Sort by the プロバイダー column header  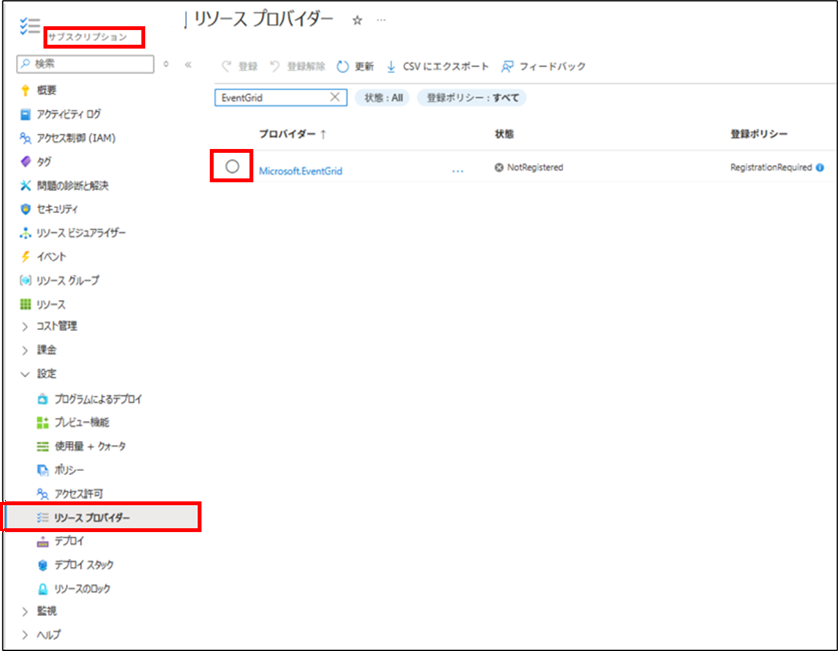coord(292,133)
